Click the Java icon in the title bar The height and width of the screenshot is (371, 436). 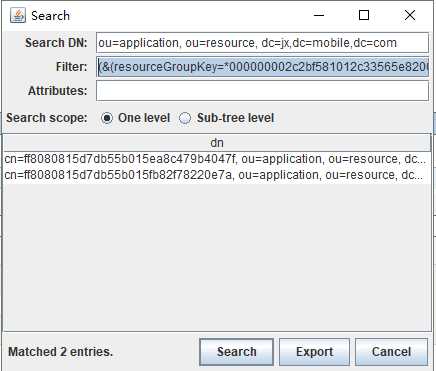(x=18, y=15)
